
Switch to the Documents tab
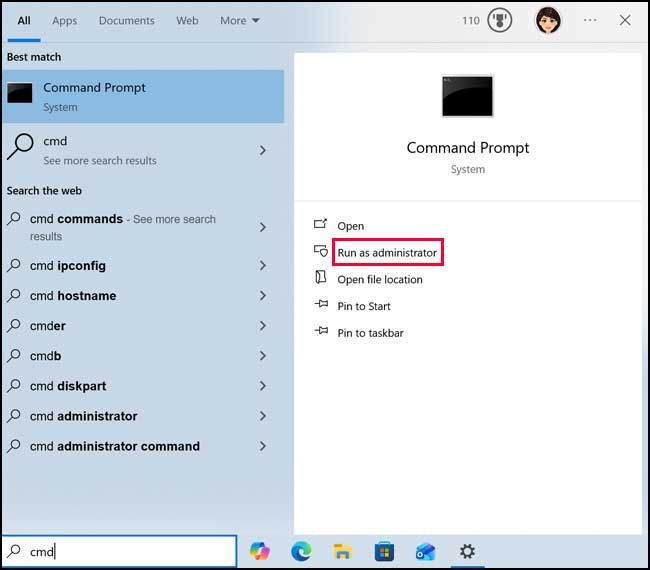[x=126, y=20]
